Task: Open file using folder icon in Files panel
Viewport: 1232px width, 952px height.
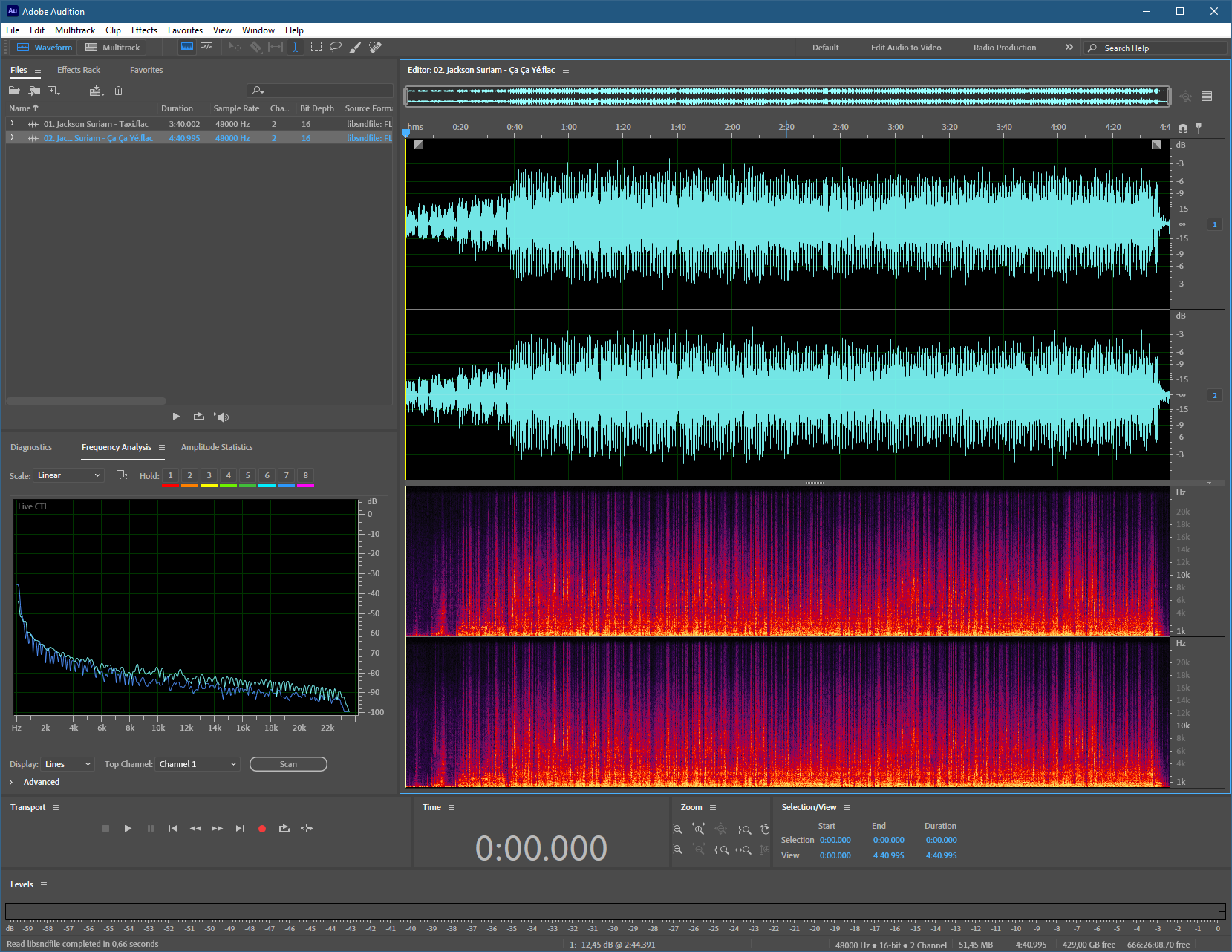Action: point(14,91)
